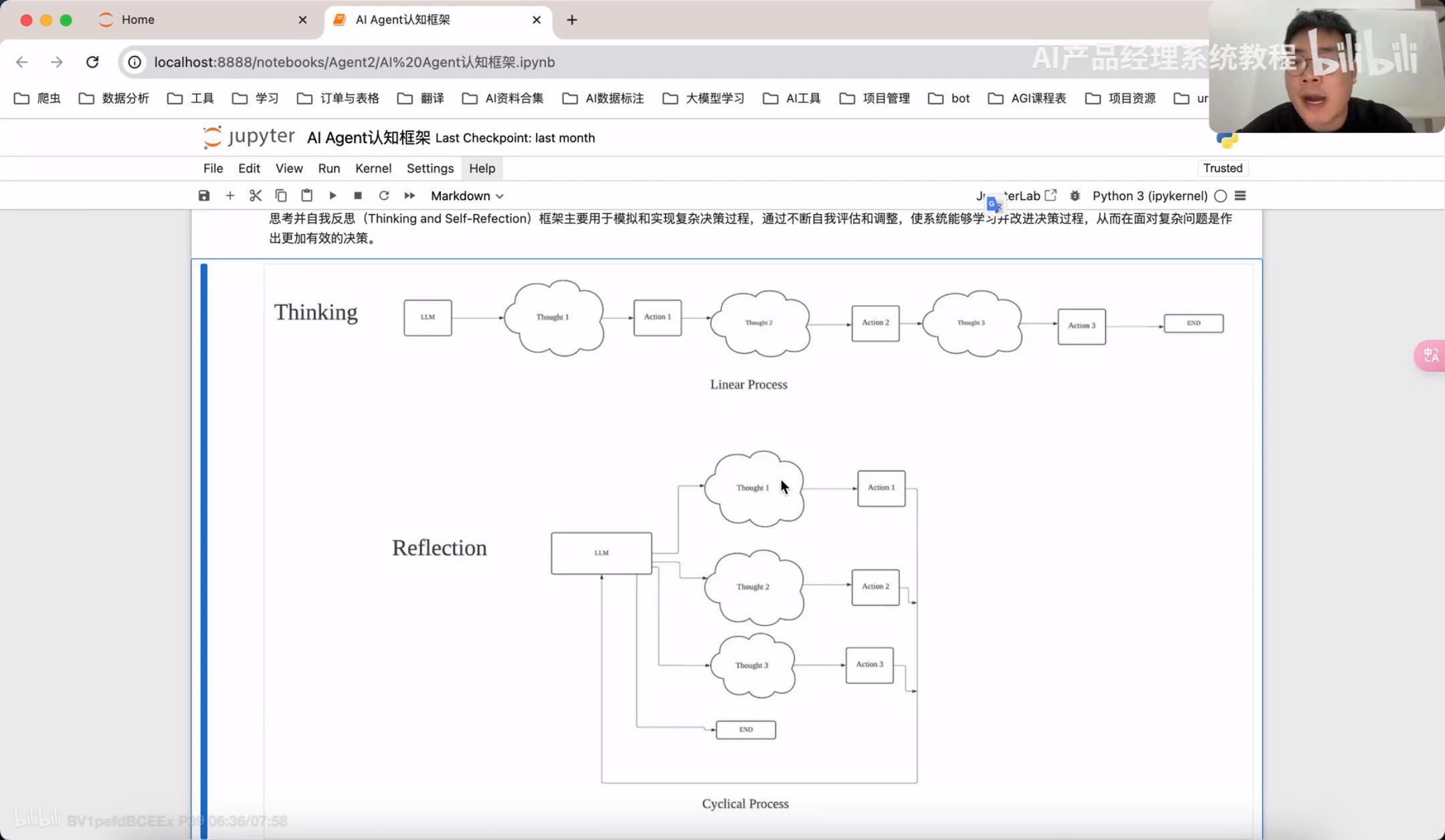Restart kernel and run all cells
1445x840 pixels.
coord(409,195)
